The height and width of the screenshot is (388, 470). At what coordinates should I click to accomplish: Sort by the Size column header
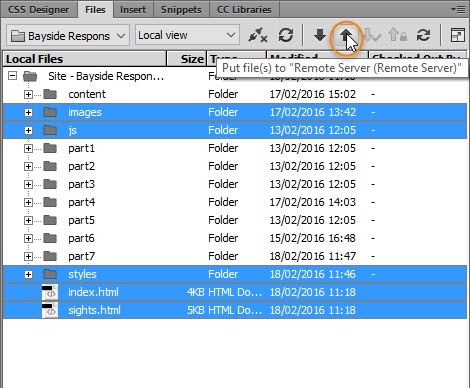187,59
